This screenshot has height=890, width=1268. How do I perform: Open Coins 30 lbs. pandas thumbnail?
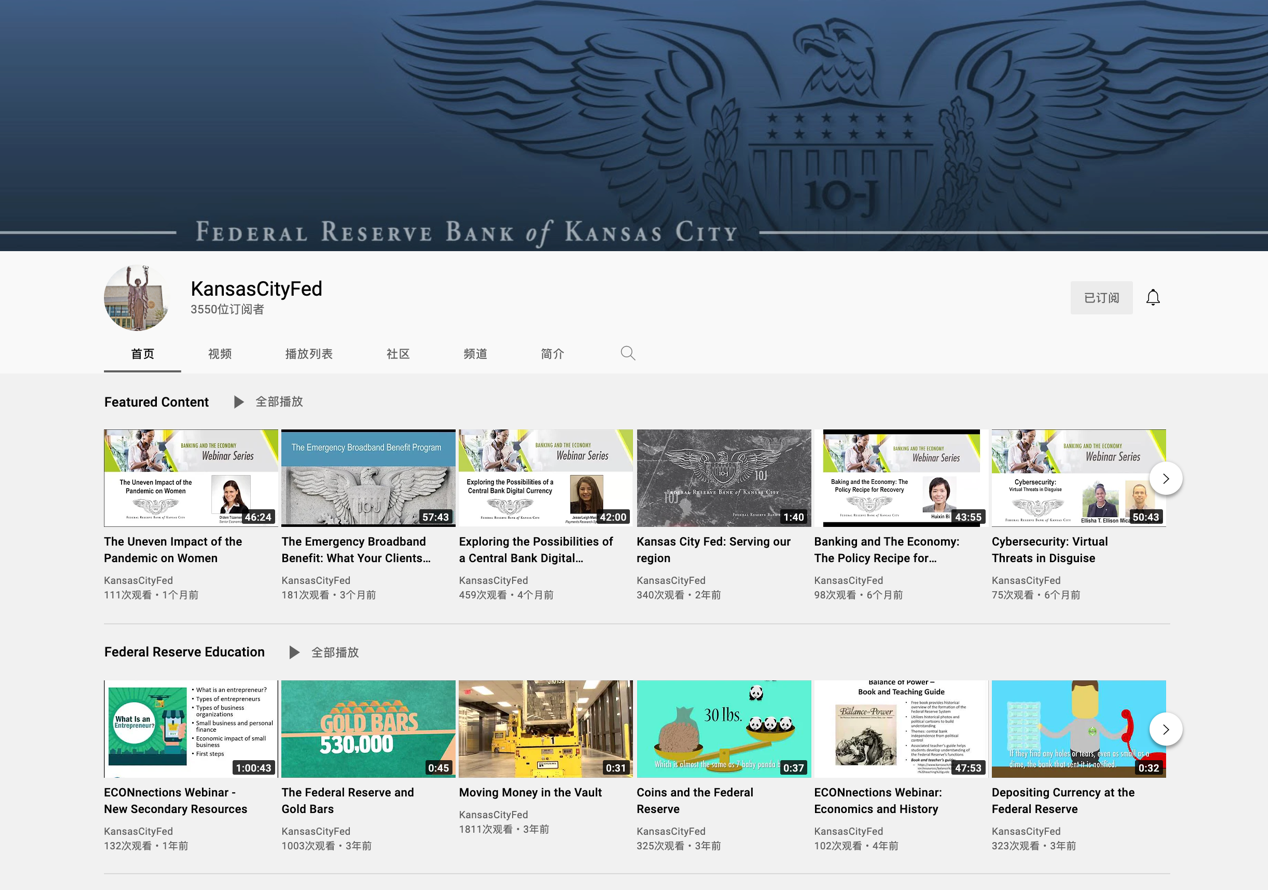[x=724, y=729]
